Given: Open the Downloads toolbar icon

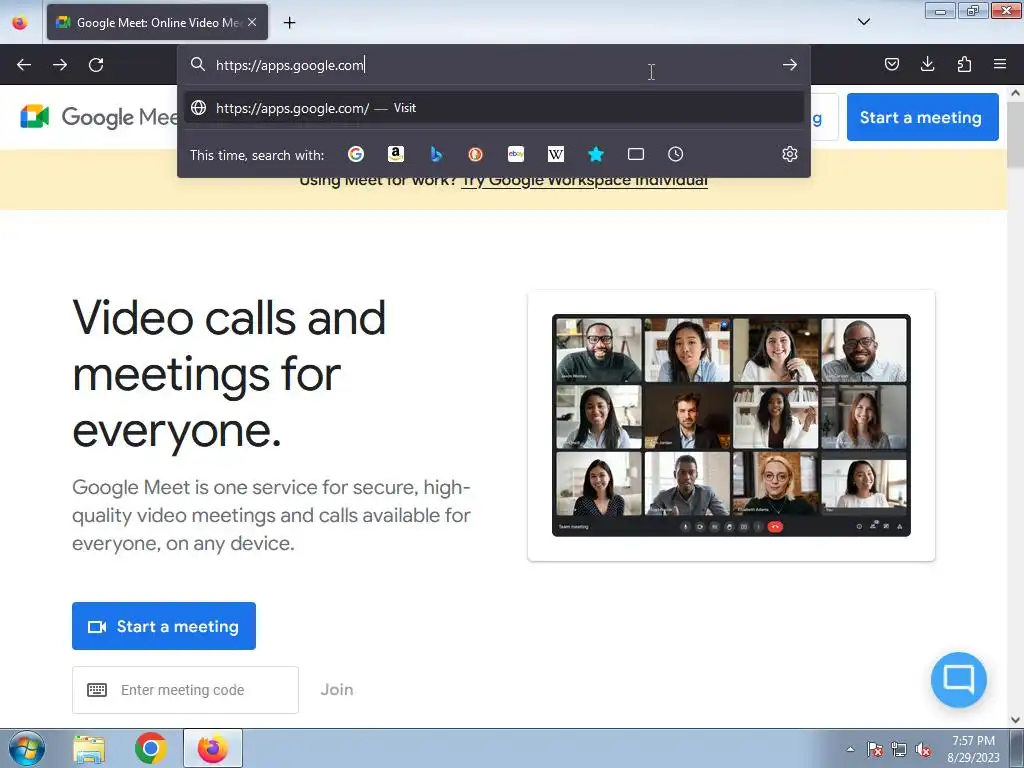Looking at the screenshot, I should (927, 64).
